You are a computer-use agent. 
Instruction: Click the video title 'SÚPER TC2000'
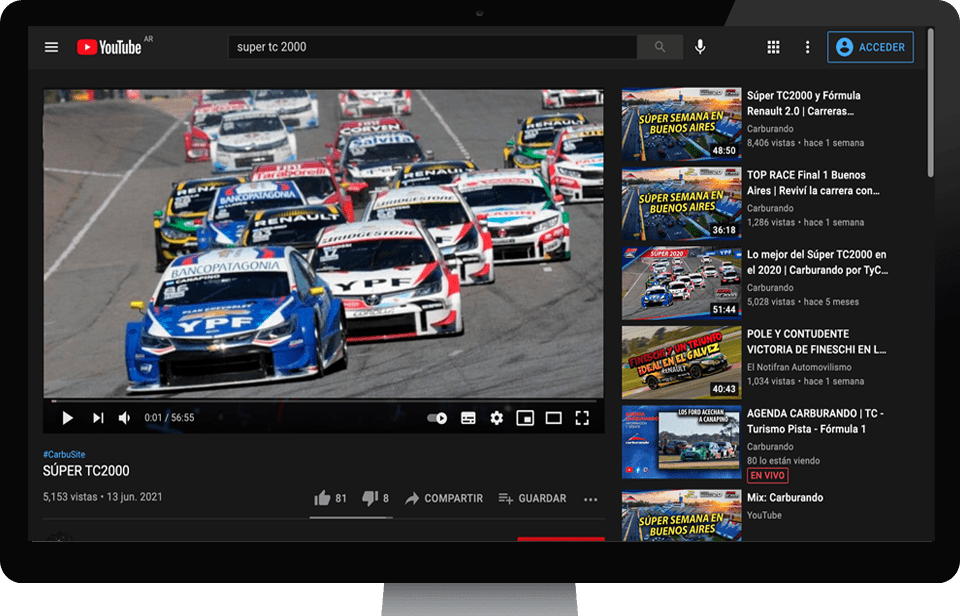(x=86, y=471)
